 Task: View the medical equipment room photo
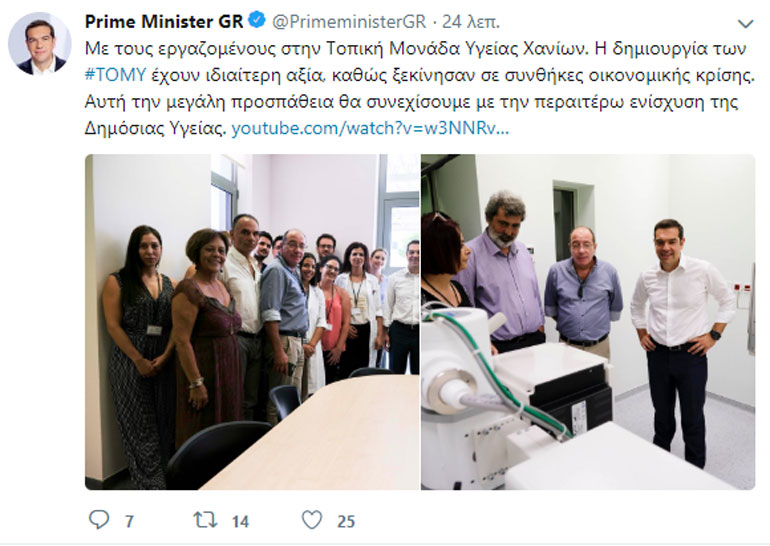point(588,322)
